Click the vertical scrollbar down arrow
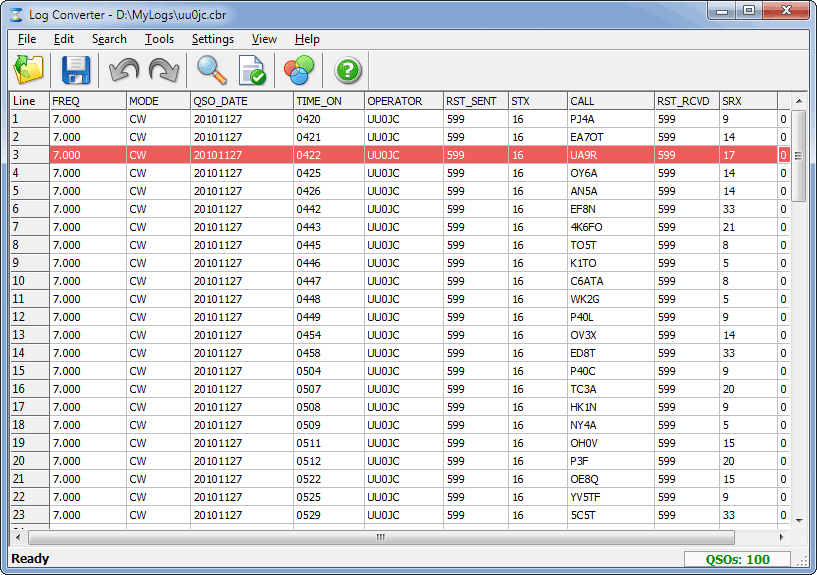 coord(799,520)
